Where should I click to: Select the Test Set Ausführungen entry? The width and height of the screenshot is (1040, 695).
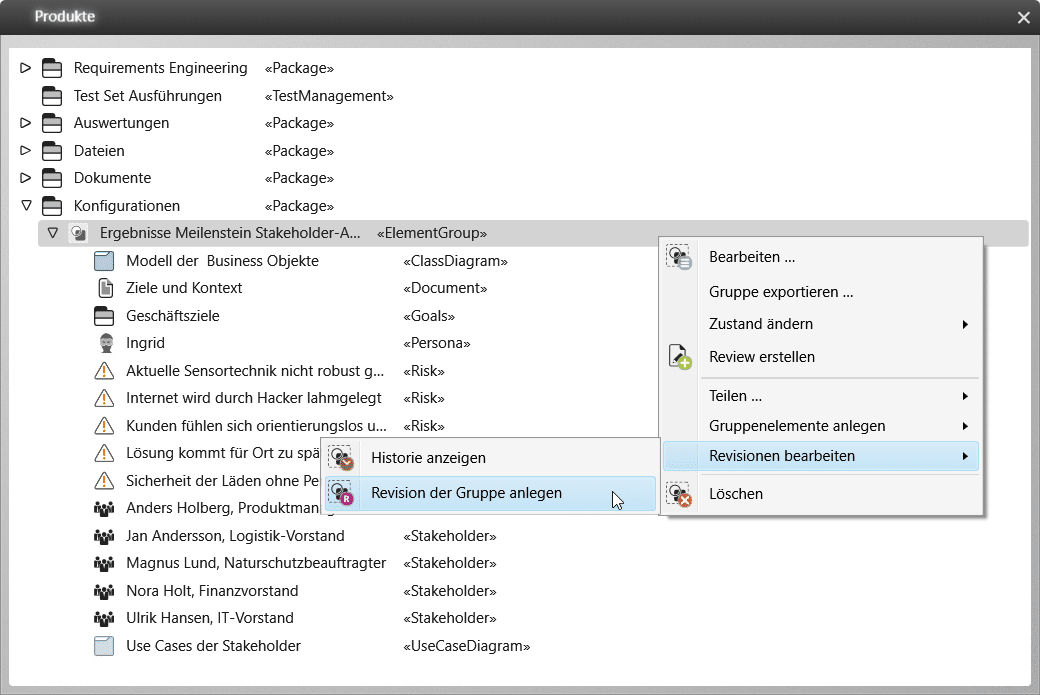pyautogui.click(x=147, y=96)
